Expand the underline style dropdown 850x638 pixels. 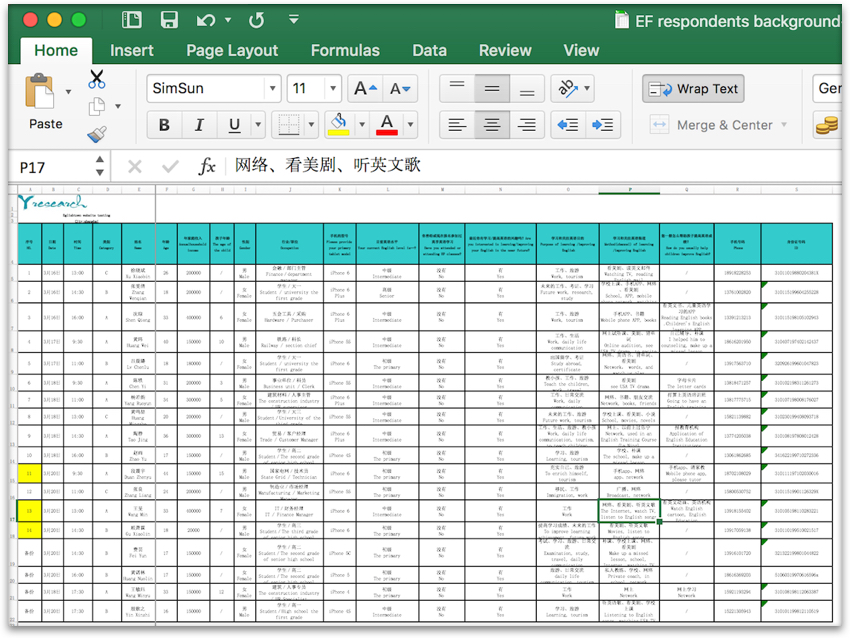pos(258,125)
